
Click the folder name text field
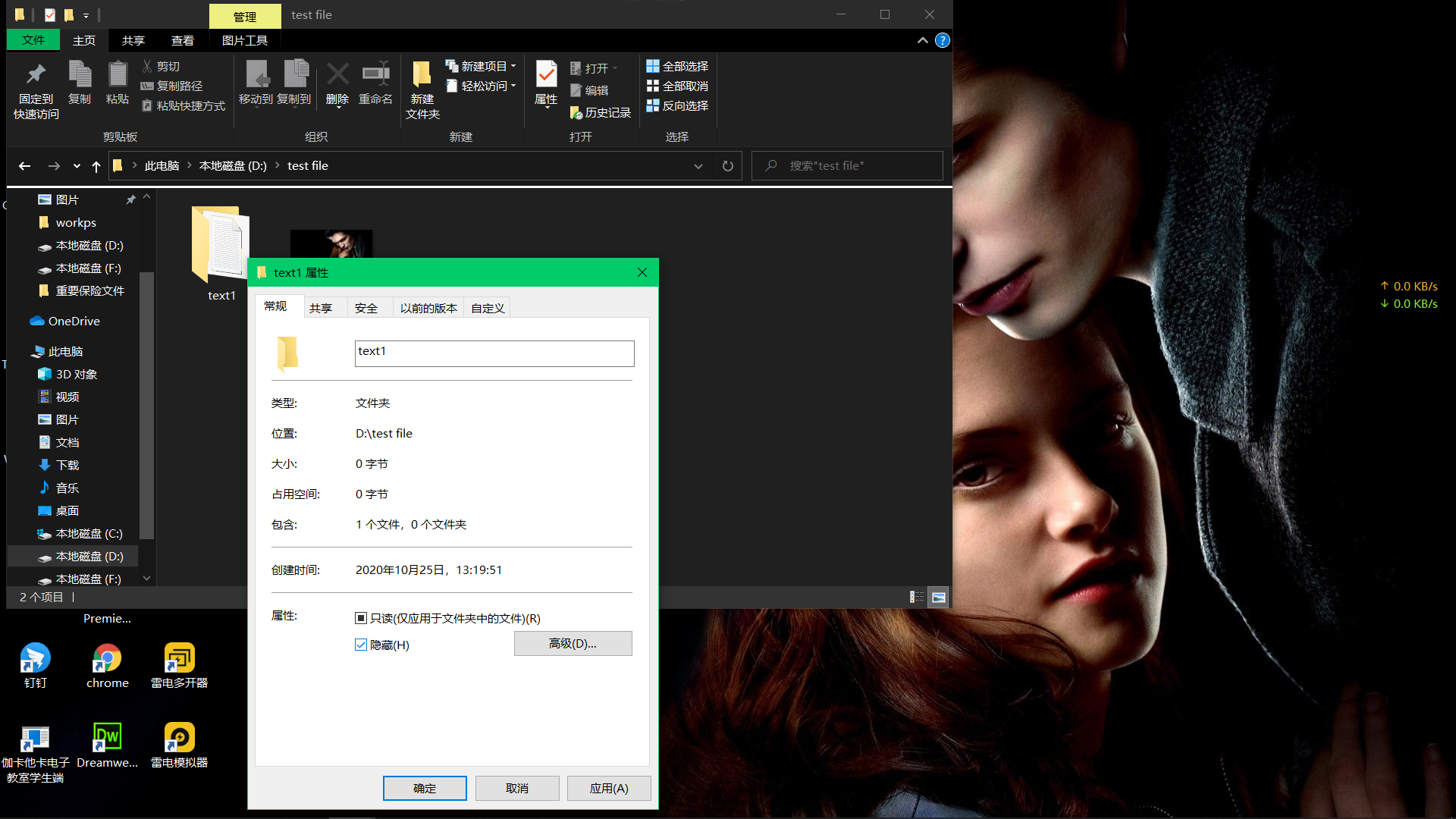(494, 353)
